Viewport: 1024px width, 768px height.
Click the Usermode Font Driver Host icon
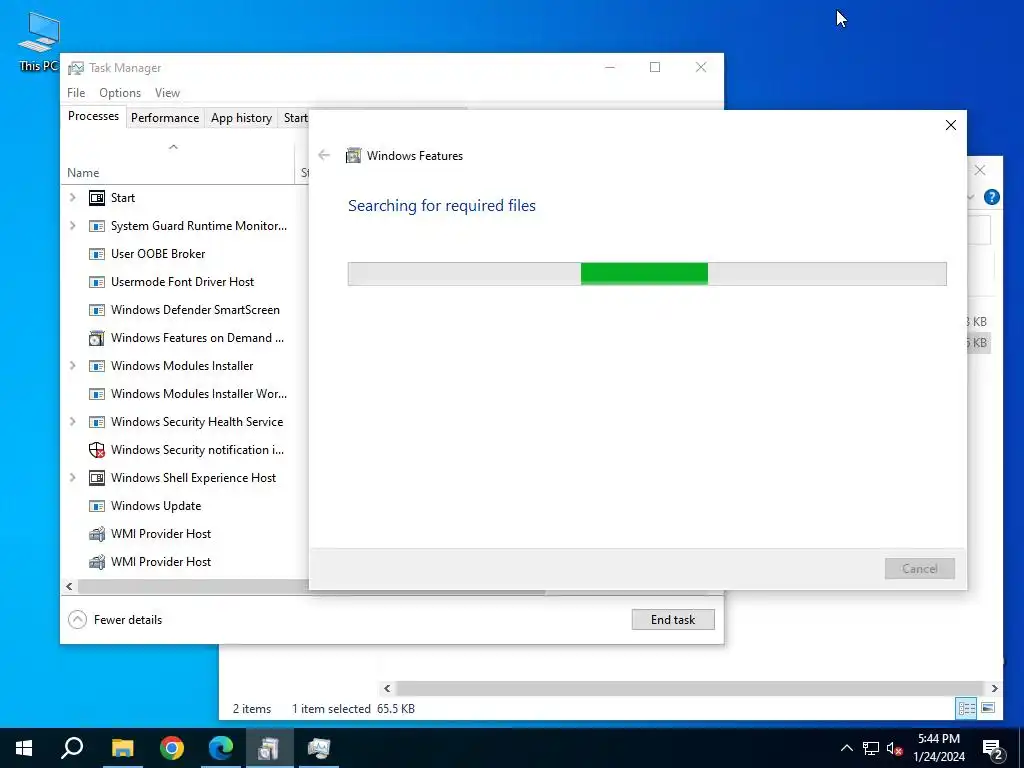(x=97, y=282)
